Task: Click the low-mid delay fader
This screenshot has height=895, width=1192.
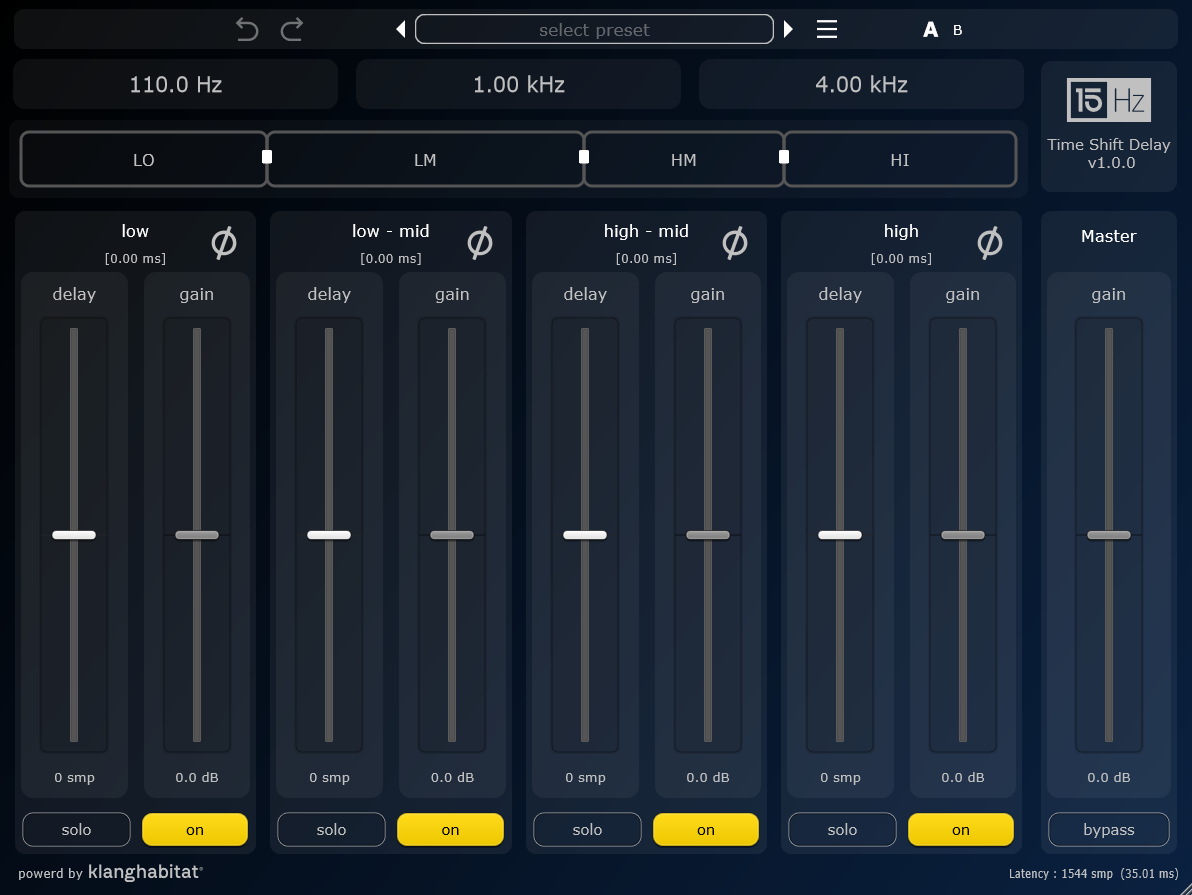Action: point(329,535)
